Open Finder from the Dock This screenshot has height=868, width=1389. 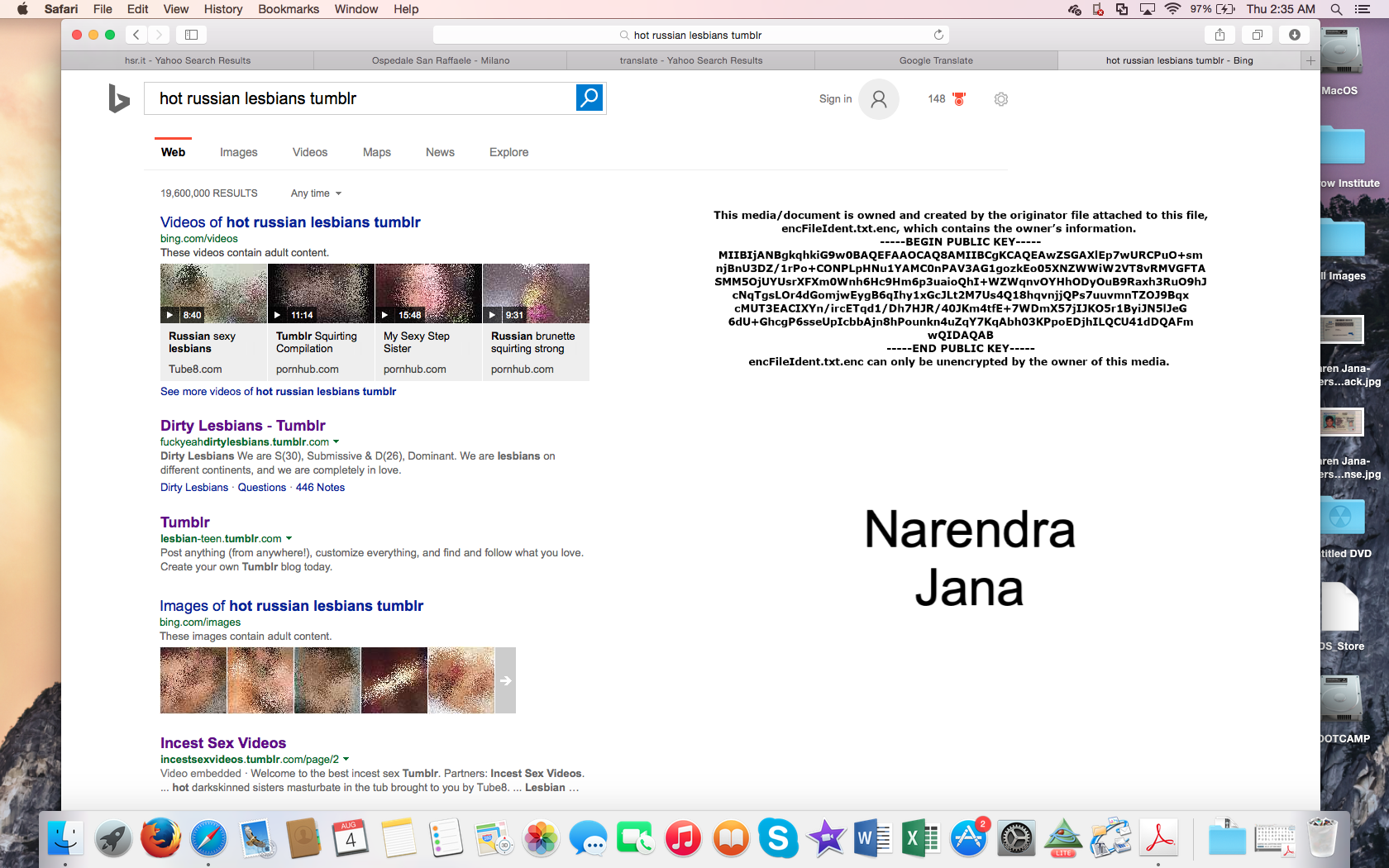[64, 838]
